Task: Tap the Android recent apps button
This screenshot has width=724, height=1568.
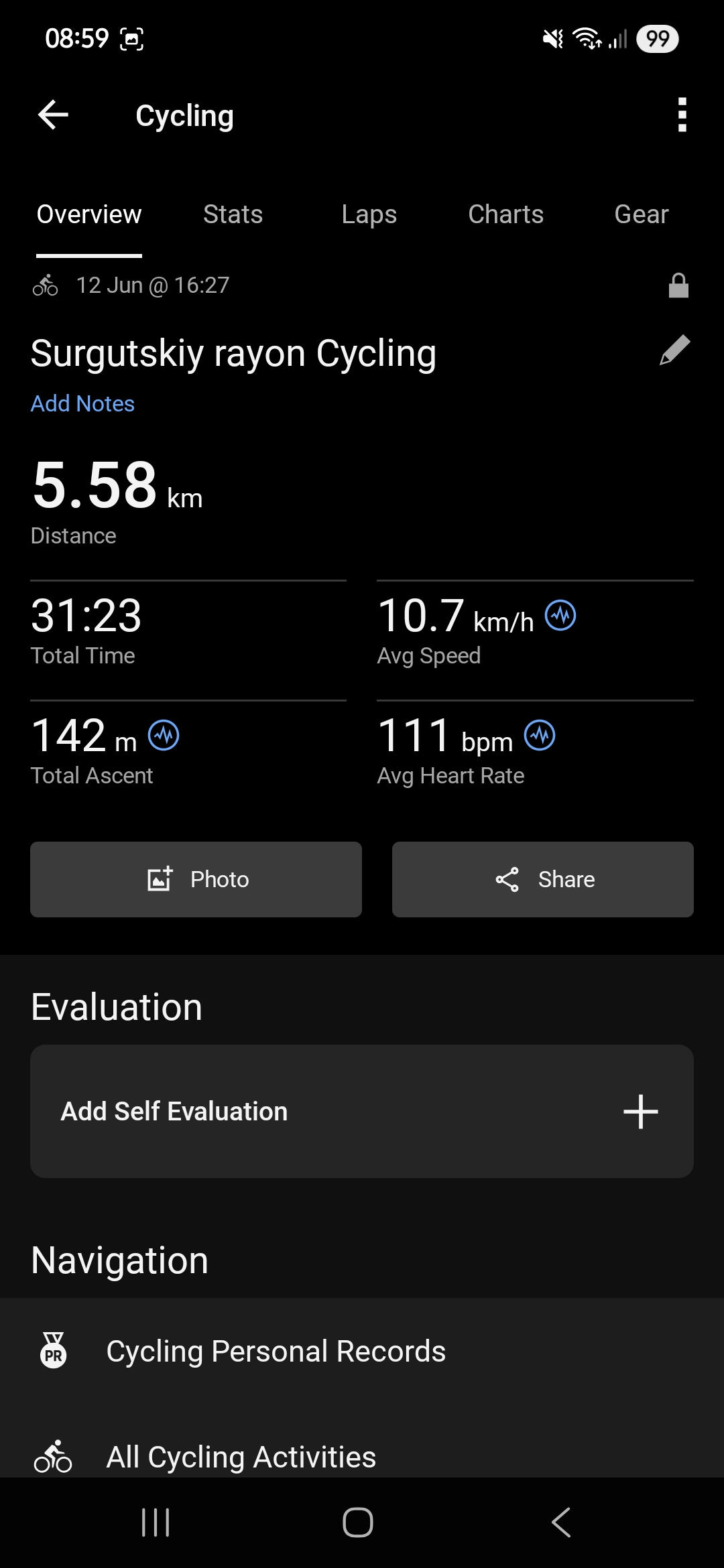Action: pyautogui.click(x=156, y=1522)
